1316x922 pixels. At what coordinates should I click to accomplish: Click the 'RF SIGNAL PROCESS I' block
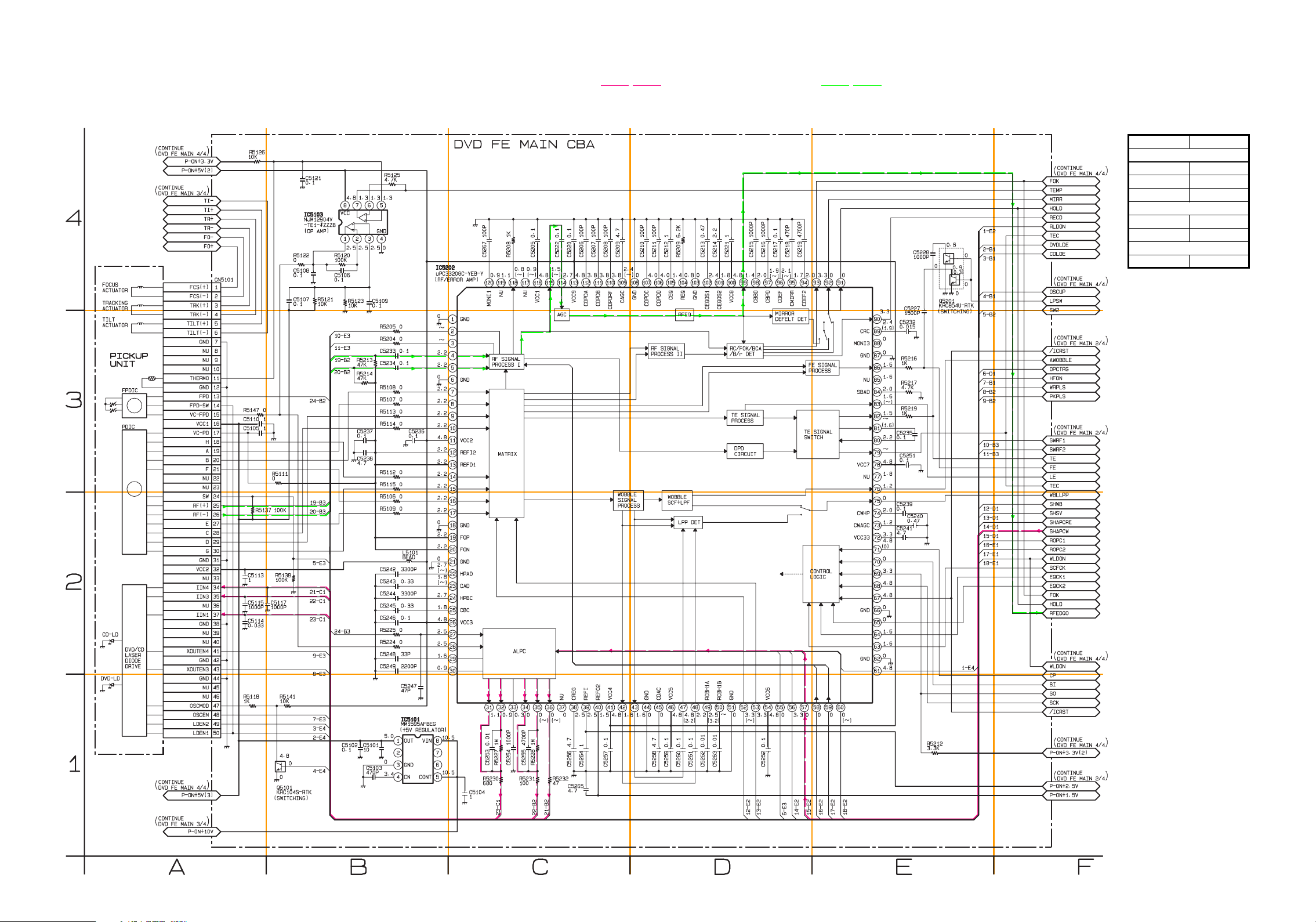pyautogui.click(x=506, y=362)
